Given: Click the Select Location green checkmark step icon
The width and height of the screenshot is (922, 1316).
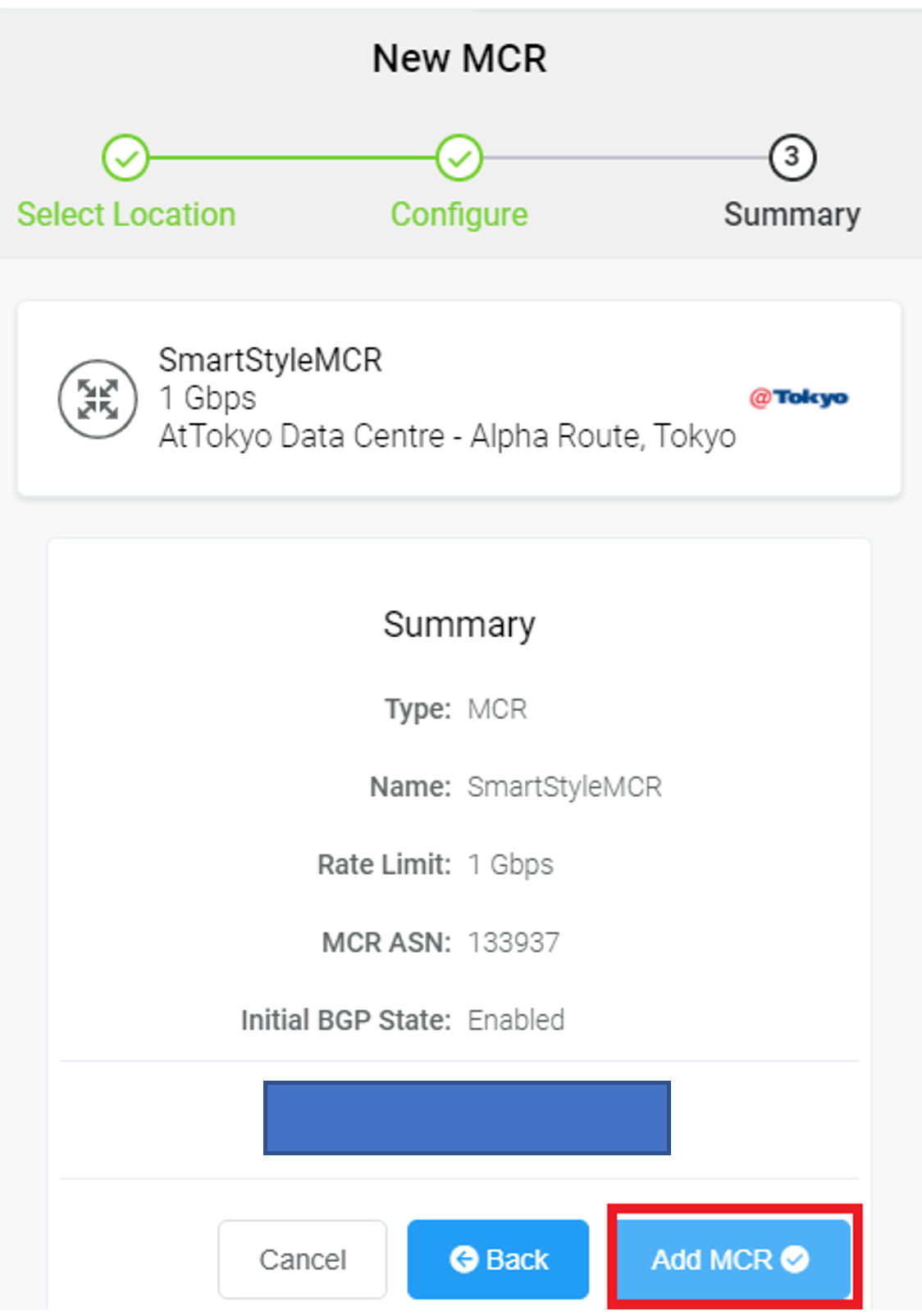Looking at the screenshot, I should tap(126, 158).
